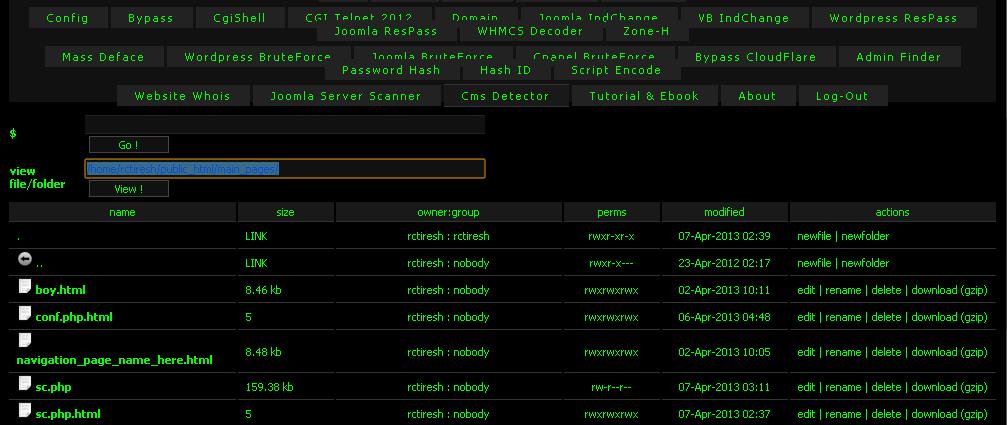Image resolution: width=1007 pixels, height=425 pixels.
Task: Open the Script Encode tool
Action: point(617,70)
